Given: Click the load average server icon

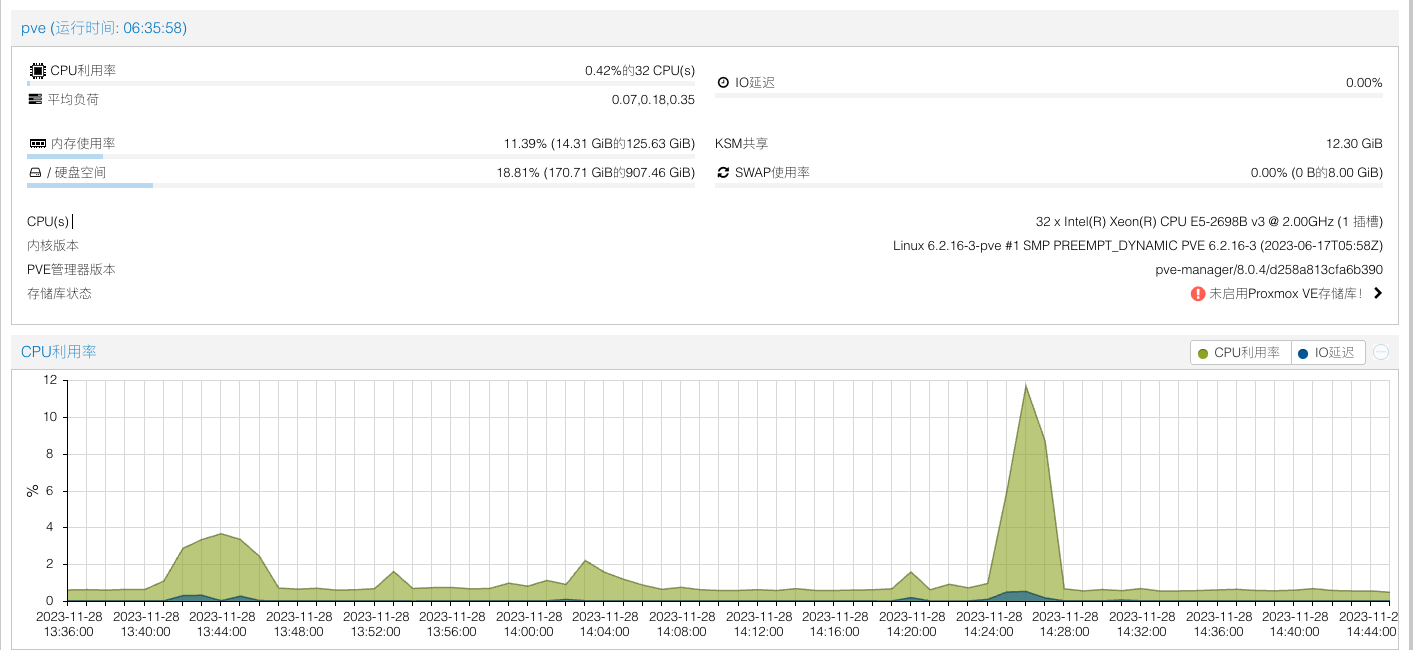Looking at the screenshot, I should point(36,99).
